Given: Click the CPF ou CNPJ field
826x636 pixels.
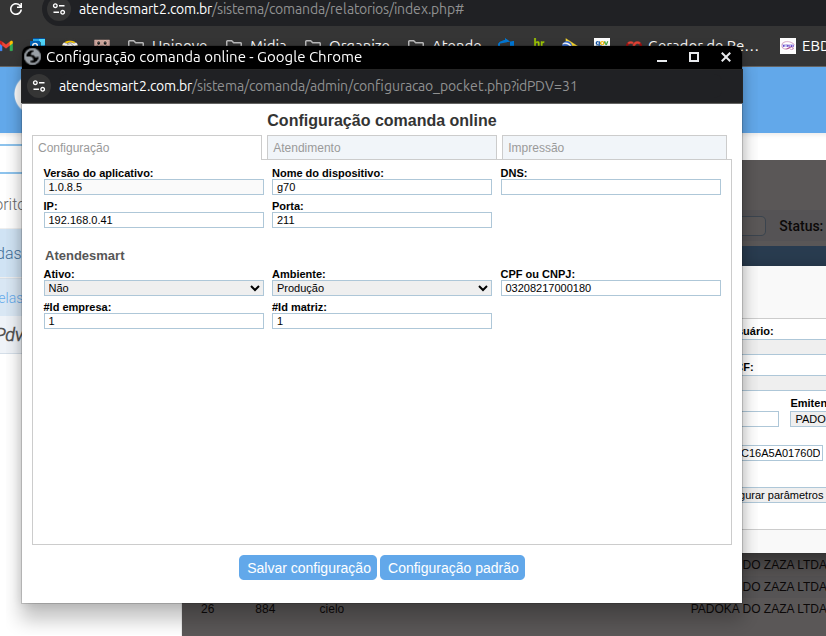Looking at the screenshot, I should coord(611,288).
